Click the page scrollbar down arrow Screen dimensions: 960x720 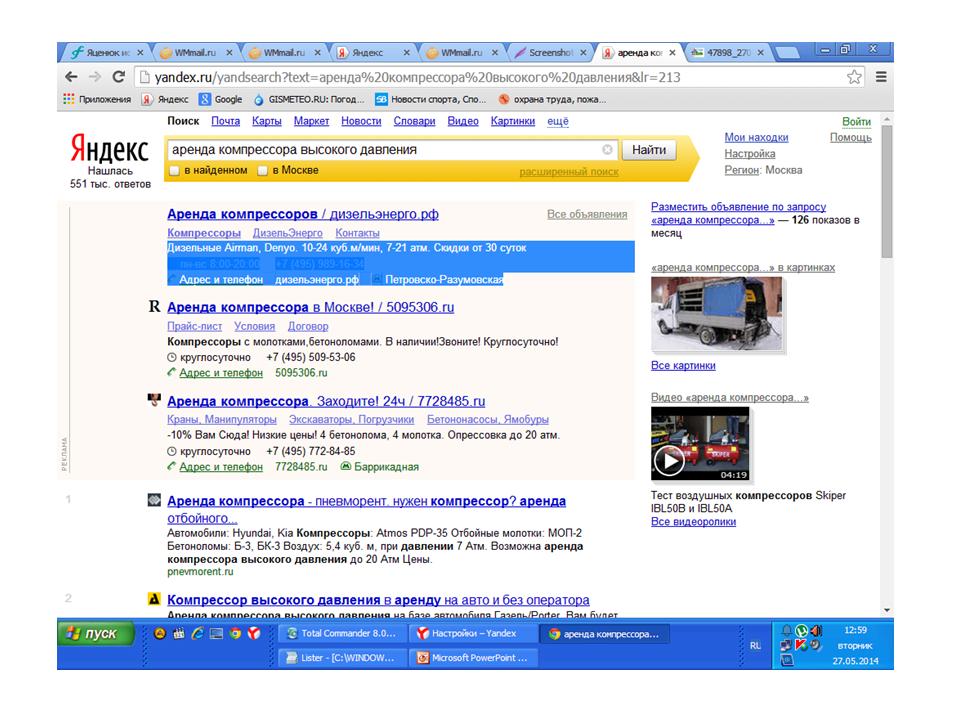tap(887, 610)
